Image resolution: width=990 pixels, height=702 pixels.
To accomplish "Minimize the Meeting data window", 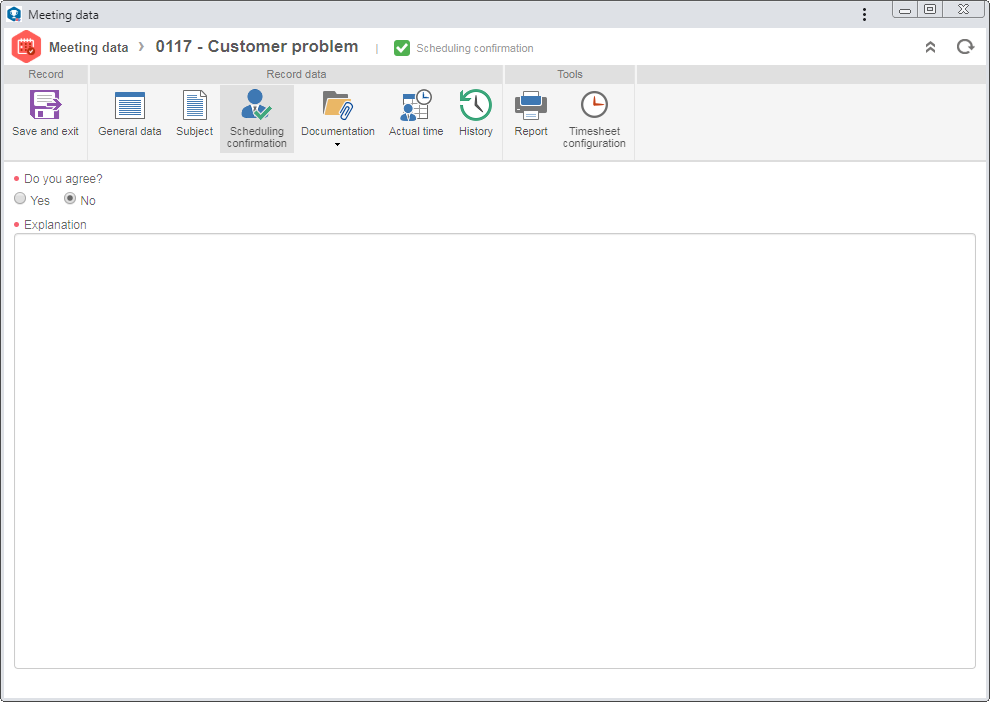I will [905, 9].
